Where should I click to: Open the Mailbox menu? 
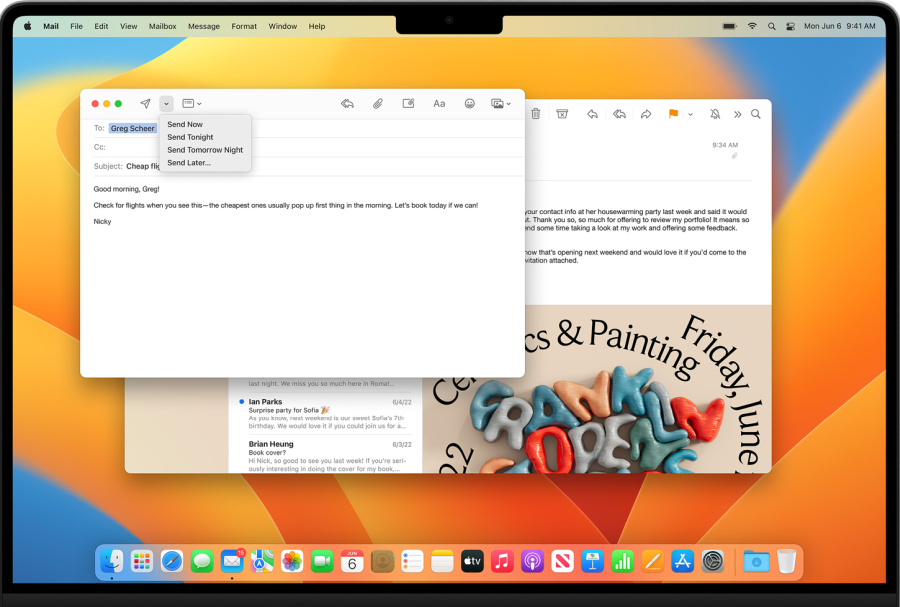[x=162, y=26]
